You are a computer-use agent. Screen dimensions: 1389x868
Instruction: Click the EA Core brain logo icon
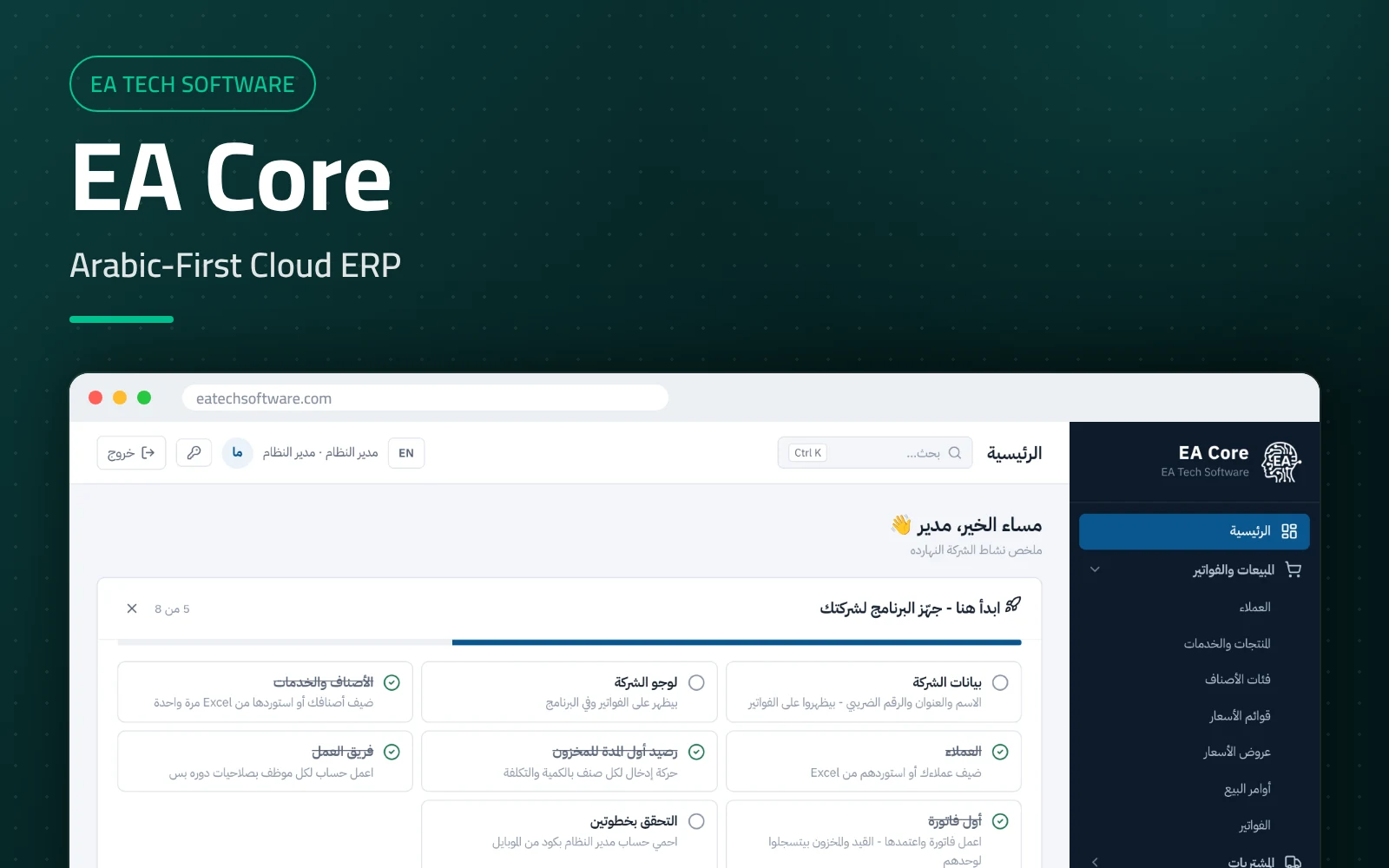pos(1280,462)
